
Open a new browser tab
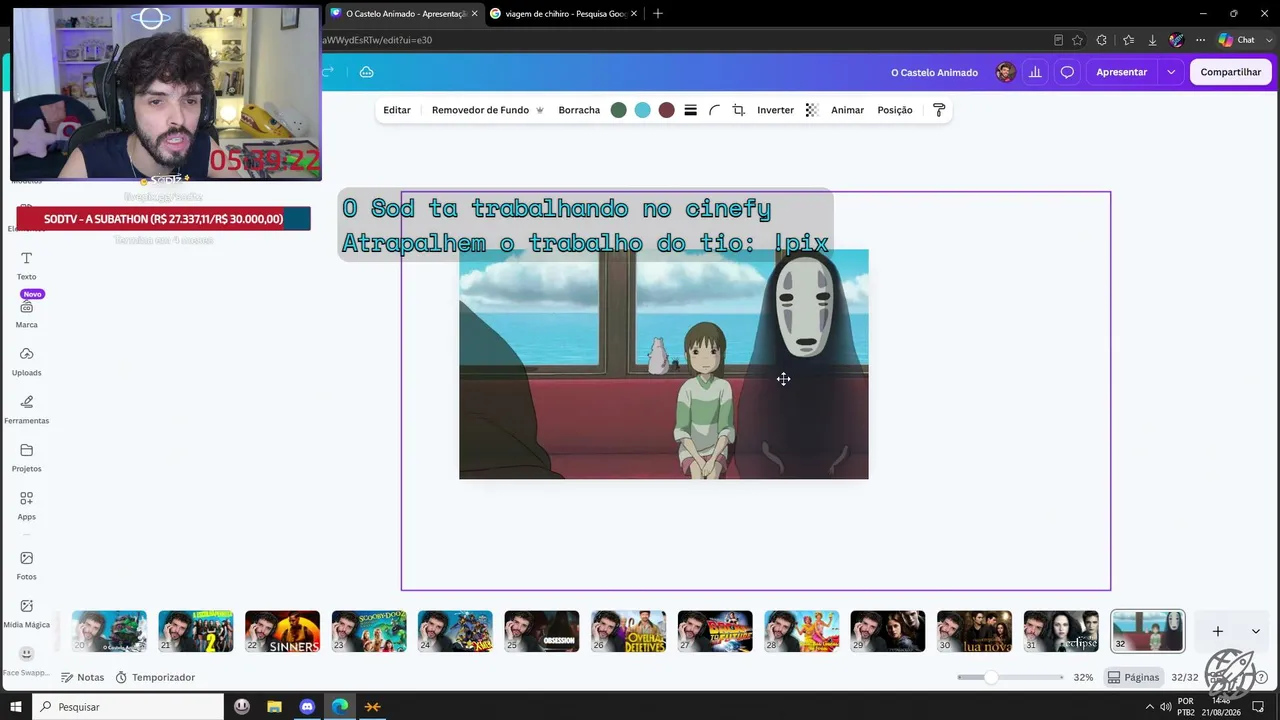[657, 13]
